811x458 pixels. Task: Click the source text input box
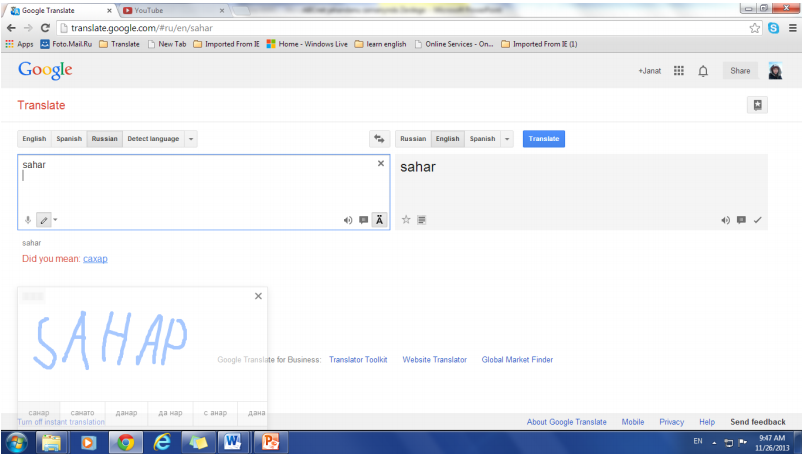pos(204,192)
